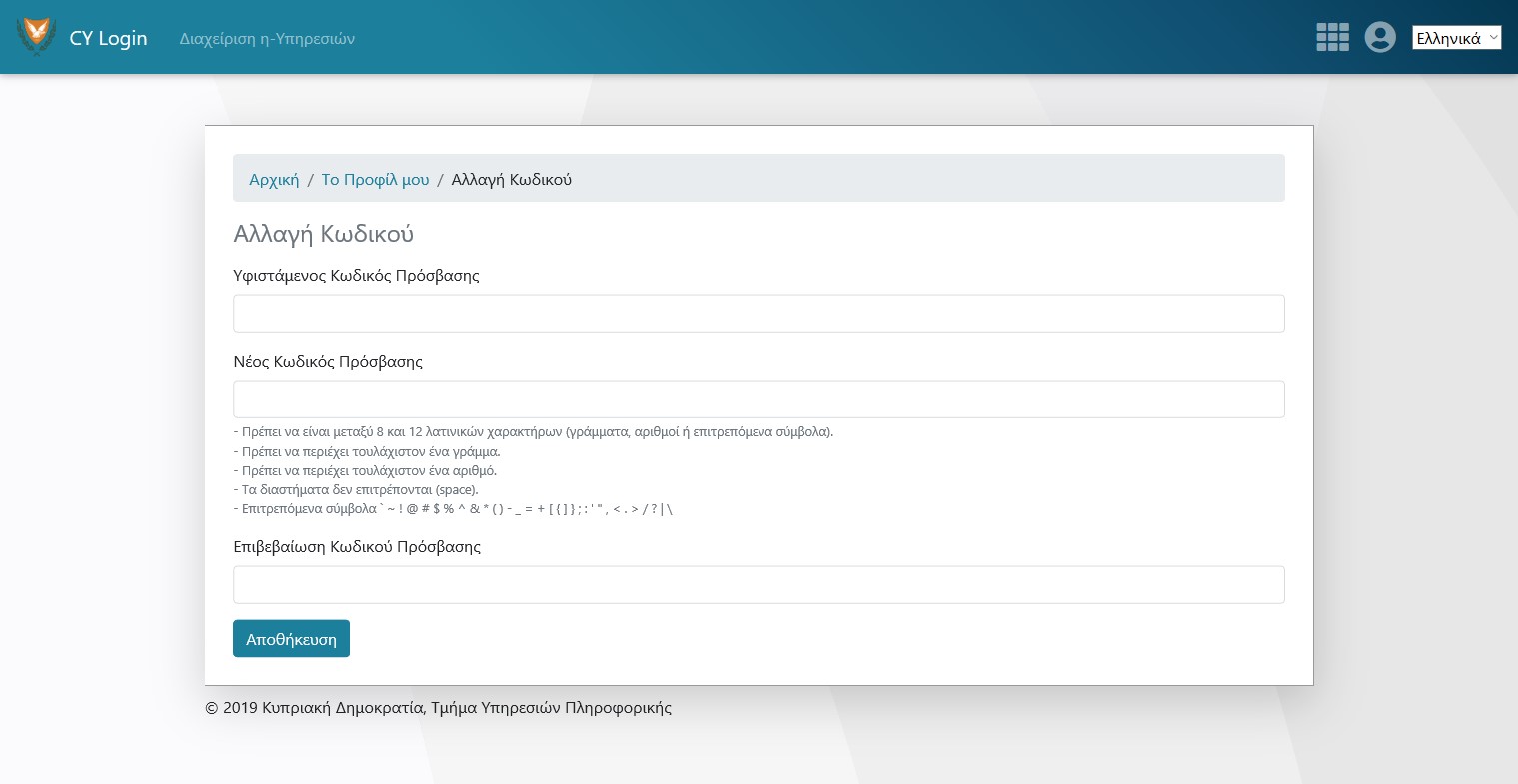Click the Cyprus coat of arms logo
Screen dimensions: 1518x784
(36, 37)
